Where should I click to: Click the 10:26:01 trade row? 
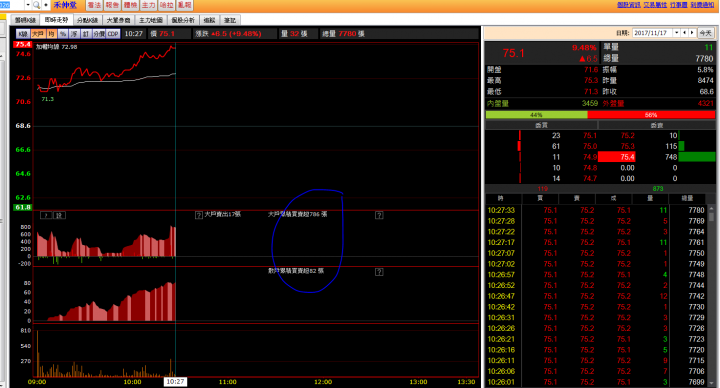pos(596,382)
